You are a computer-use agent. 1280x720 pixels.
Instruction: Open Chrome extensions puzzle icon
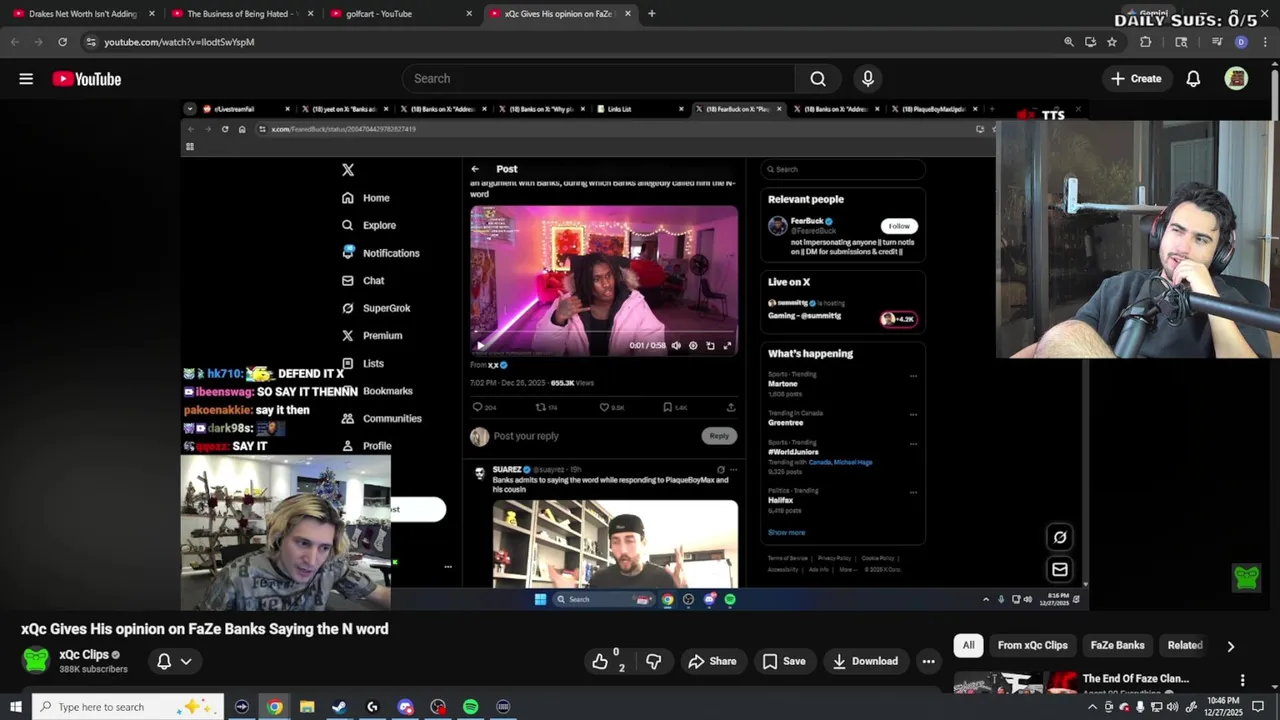(1145, 42)
